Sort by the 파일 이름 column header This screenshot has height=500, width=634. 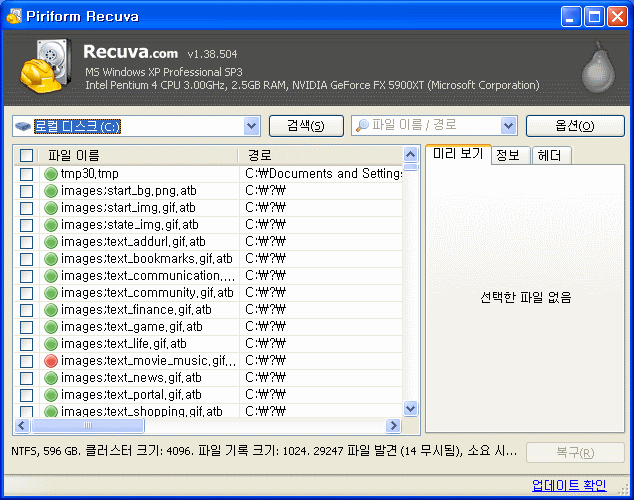(x=137, y=156)
